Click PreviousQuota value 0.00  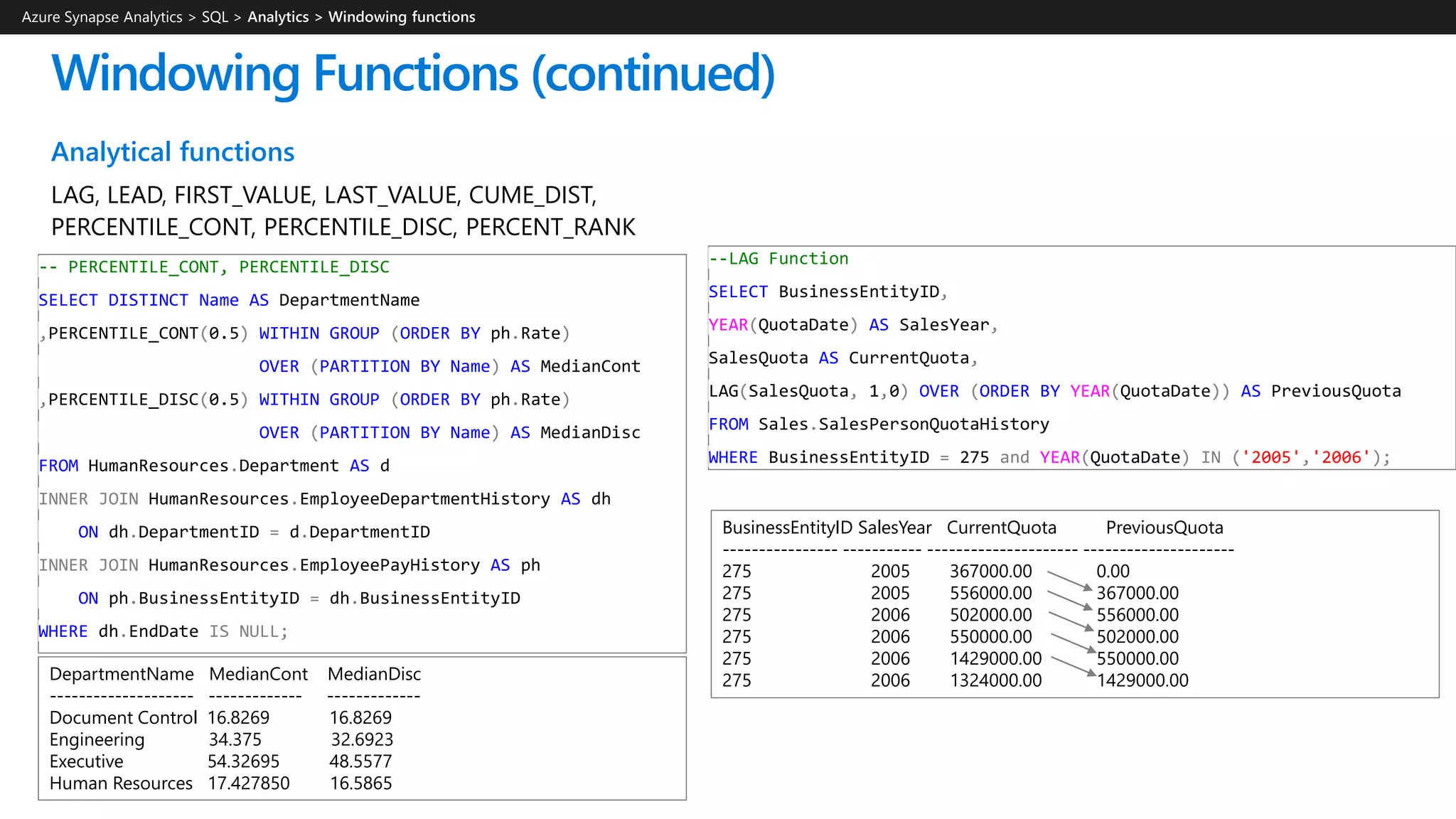pyautogui.click(x=1113, y=571)
